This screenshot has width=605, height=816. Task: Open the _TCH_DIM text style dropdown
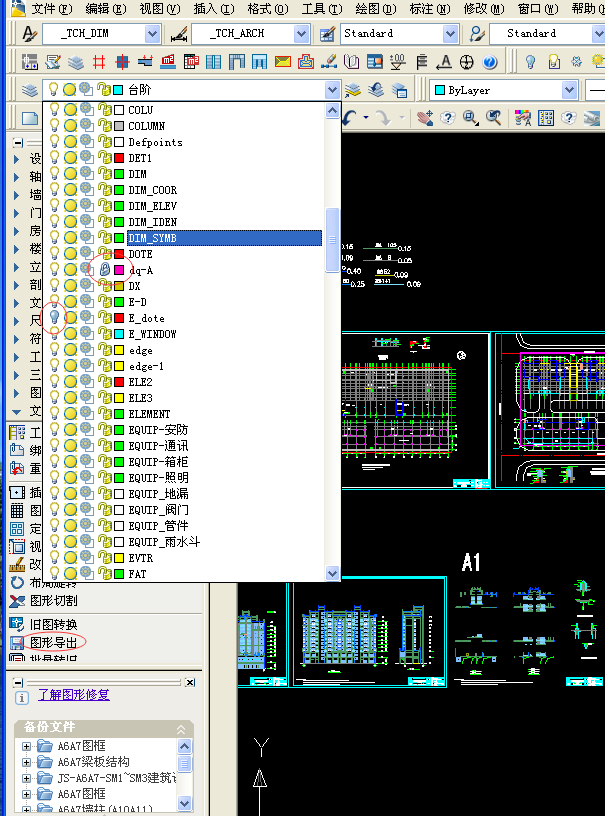pos(152,34)
